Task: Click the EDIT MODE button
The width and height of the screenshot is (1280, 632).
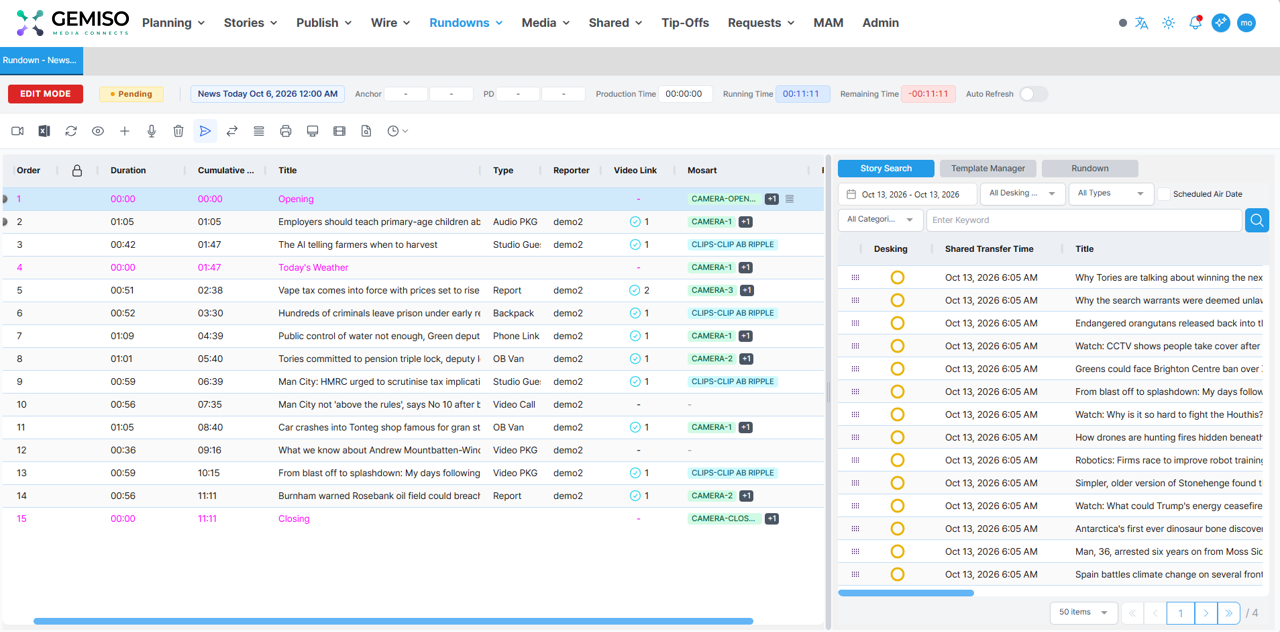Action: (x=45, y=94)
